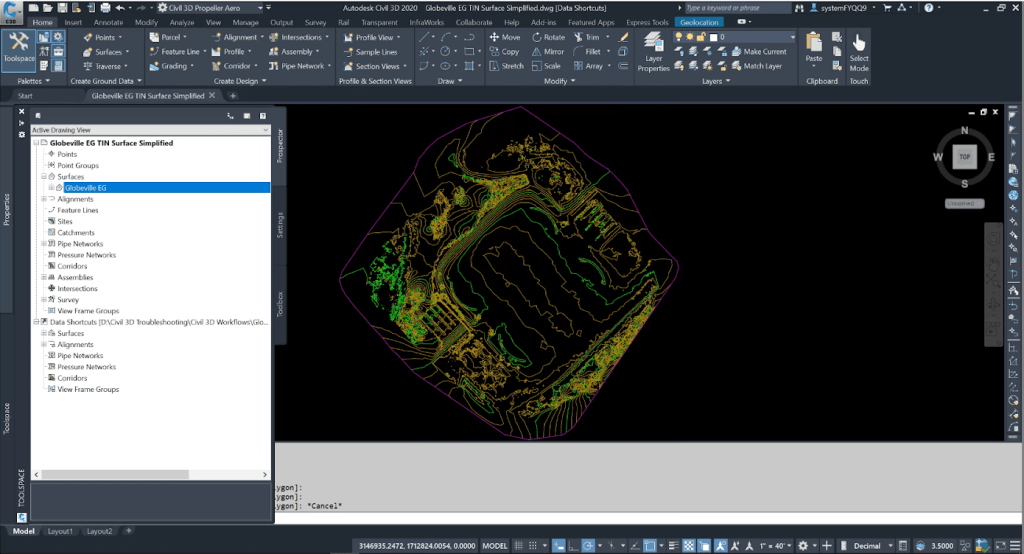1024x554 pixels.
Task: Click the Alignment ribbon tool
Action: (x=238, y=37)
